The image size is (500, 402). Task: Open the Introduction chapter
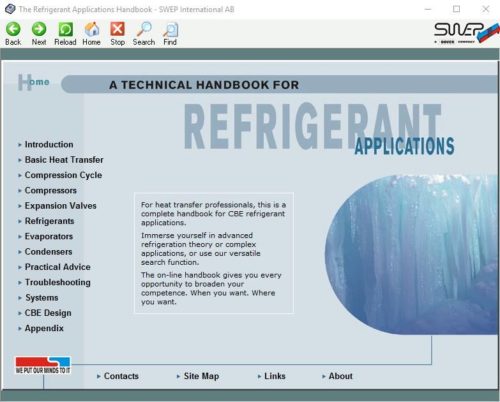[x=49, y=144]
